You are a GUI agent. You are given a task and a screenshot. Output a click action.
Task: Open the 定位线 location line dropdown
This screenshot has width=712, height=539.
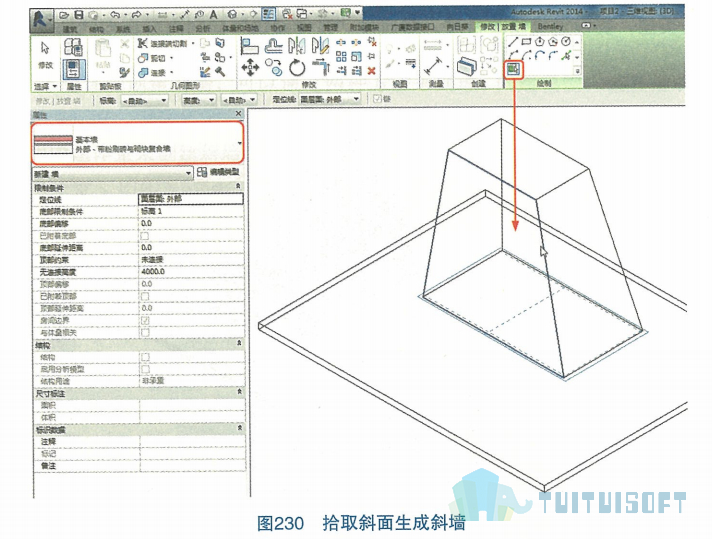pos(329,99)
